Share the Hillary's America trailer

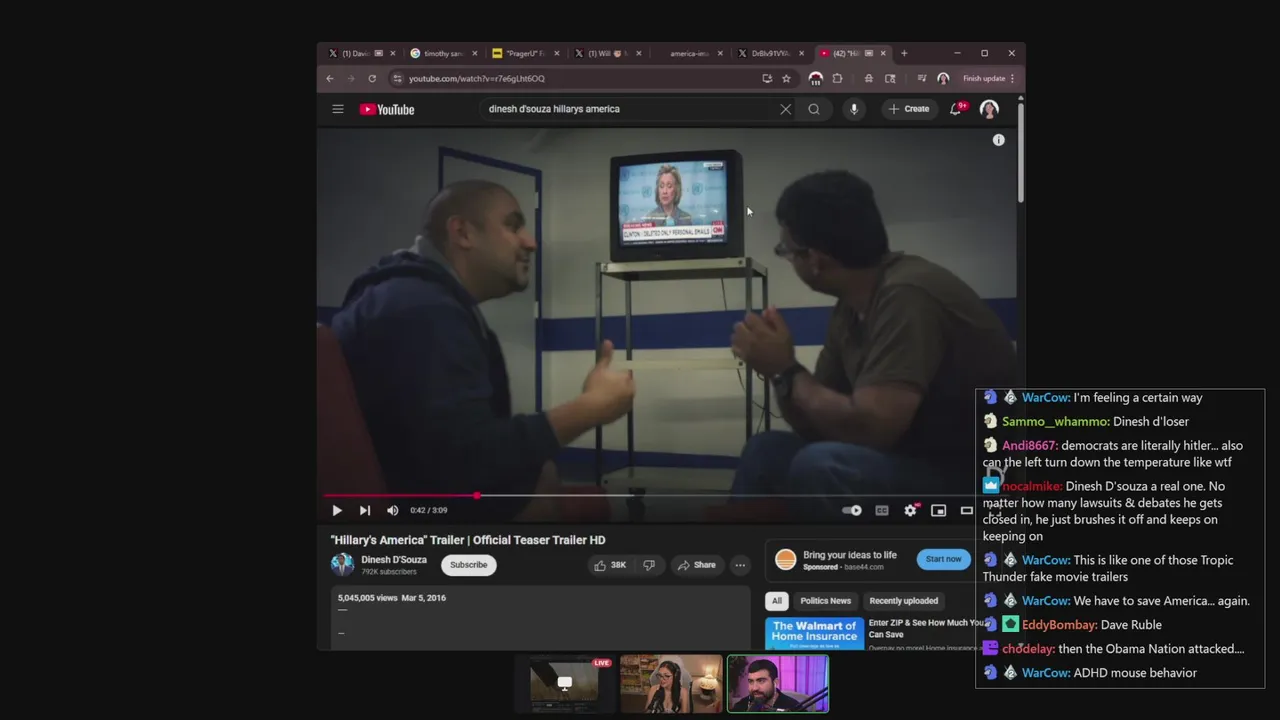click(697, 565)
